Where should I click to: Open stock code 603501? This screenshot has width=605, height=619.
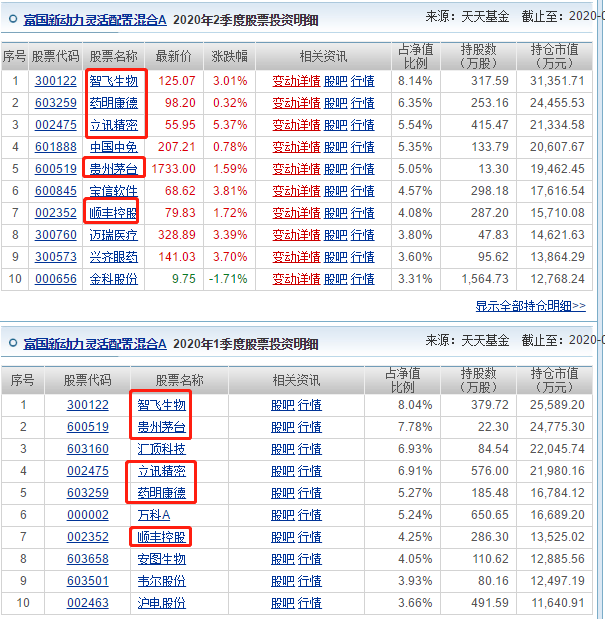click(x=88, y=581)
